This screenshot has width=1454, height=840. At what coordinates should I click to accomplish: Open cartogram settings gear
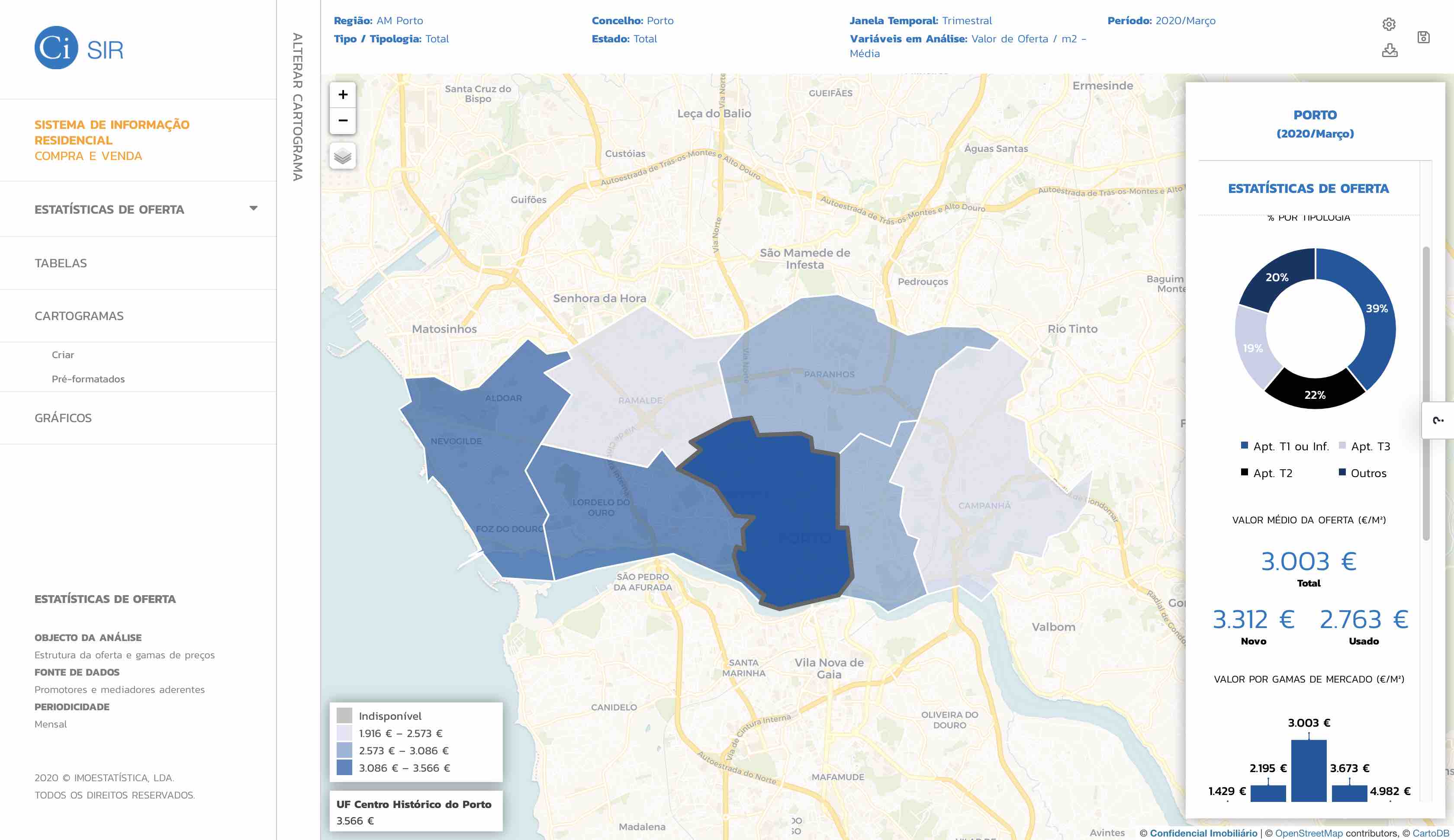(1389, 24)
